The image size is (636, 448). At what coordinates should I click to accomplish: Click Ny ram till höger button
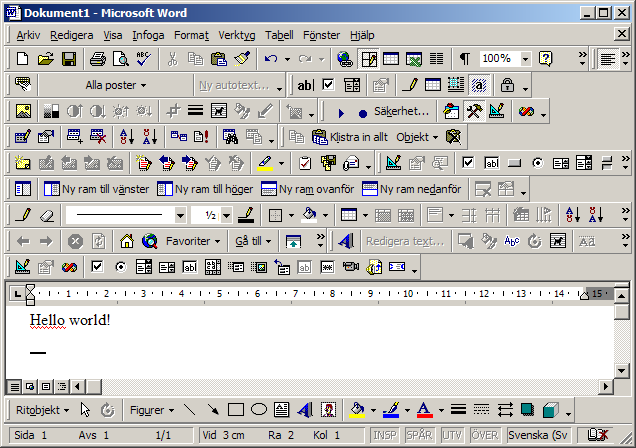(x=205, y=189)
